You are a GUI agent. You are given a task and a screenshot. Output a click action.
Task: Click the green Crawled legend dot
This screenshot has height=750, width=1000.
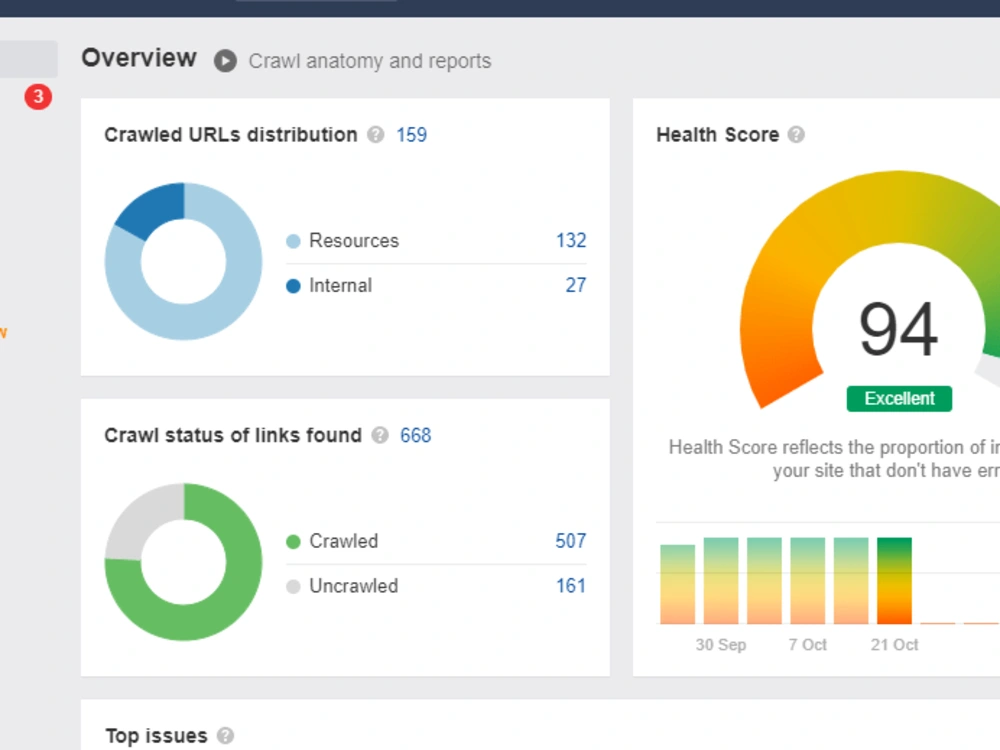(293, 541)
